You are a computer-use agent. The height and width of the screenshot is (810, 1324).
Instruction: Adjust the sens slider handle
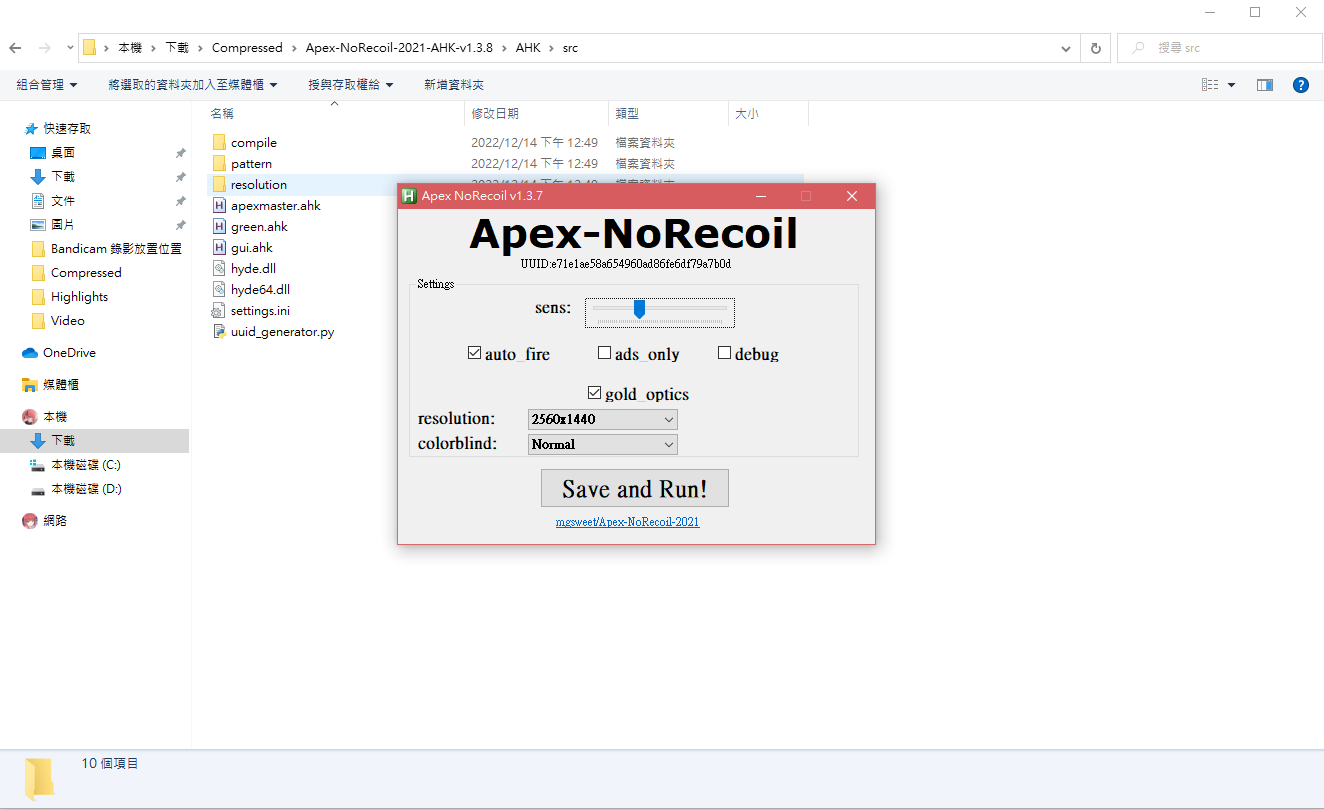(x=639, y=310)
